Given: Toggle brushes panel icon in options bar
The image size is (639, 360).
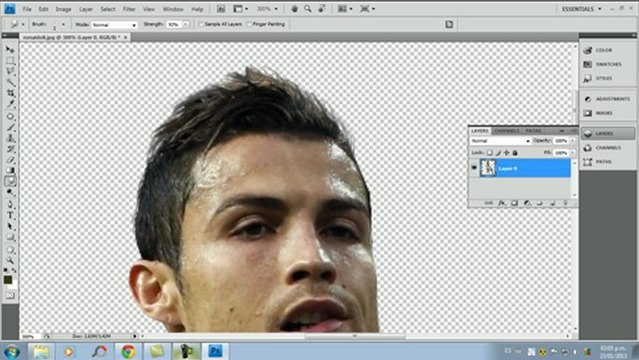Looking at the screenshot, I should click(x=449, y=24).
